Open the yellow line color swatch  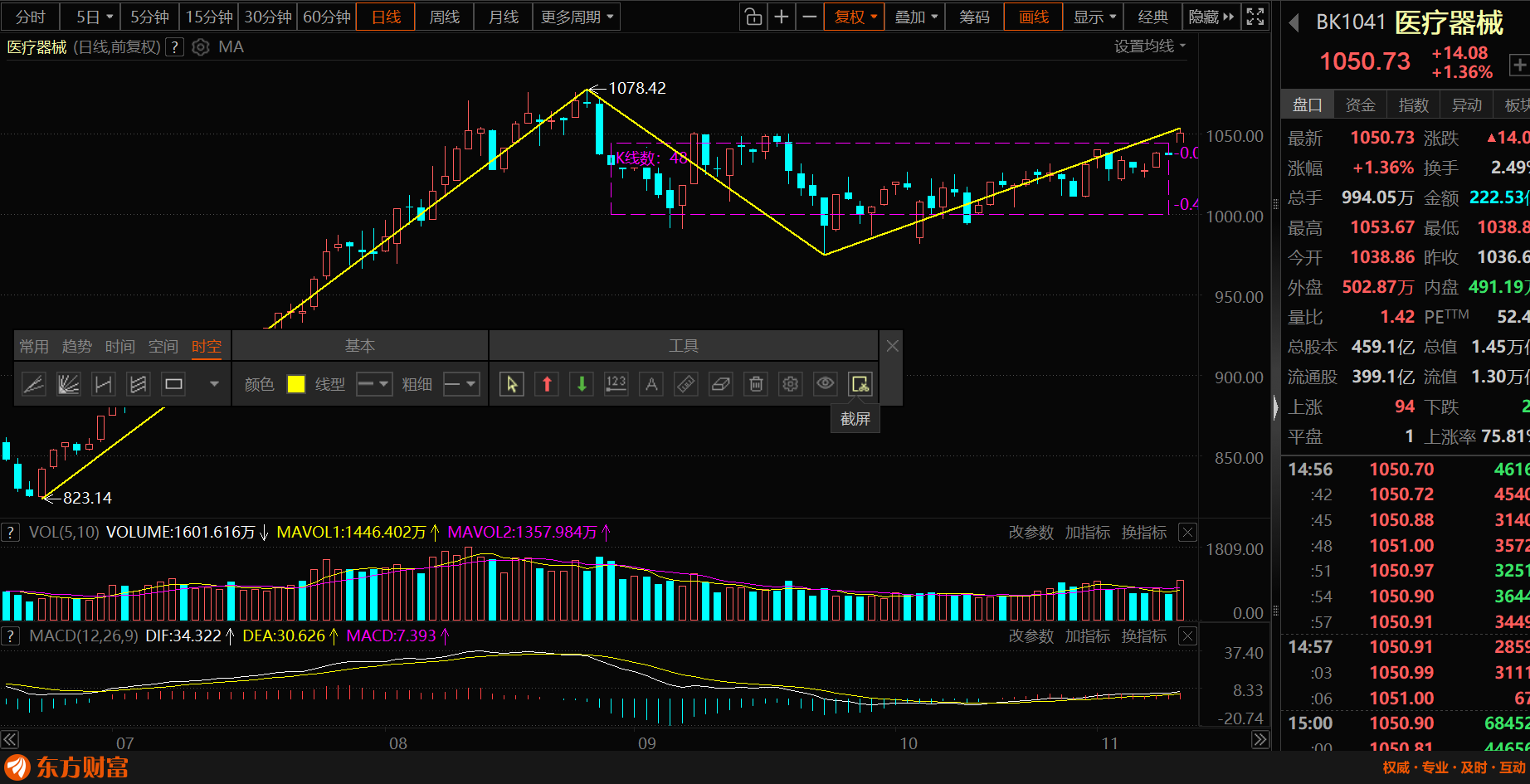pos(296,384)
